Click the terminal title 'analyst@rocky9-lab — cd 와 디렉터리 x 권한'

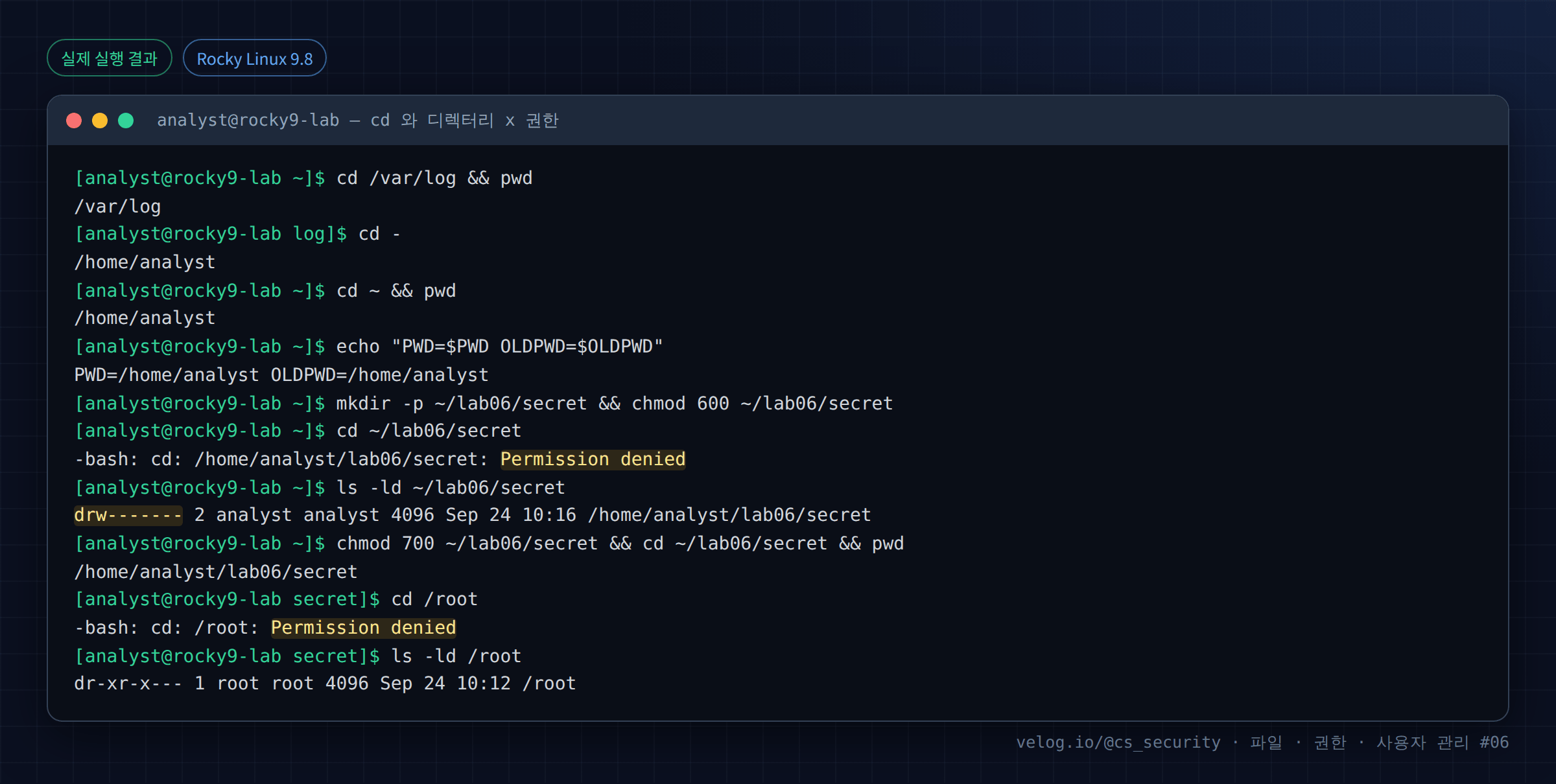(358, 121)
